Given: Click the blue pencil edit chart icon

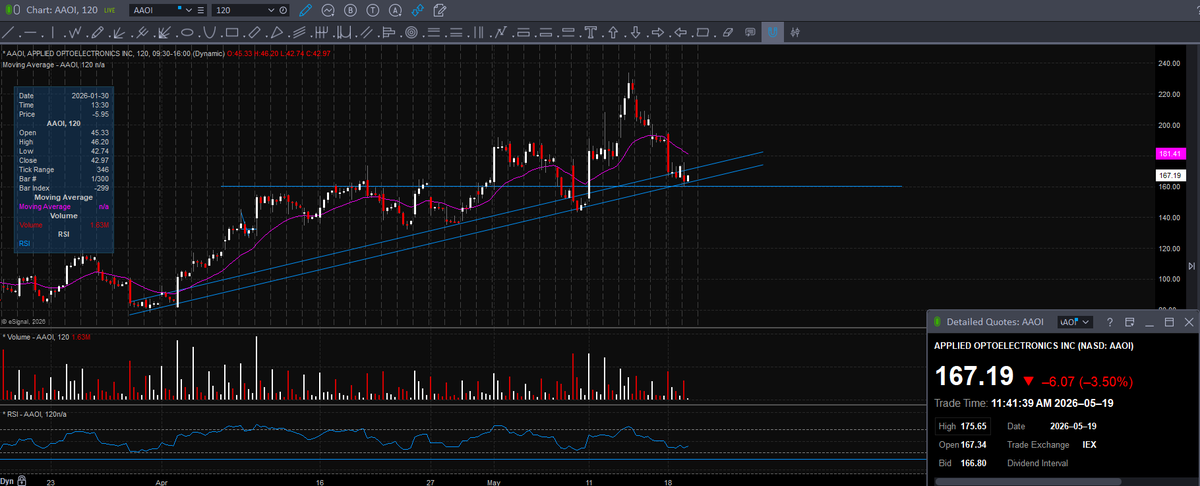Looking at the screenshot, I should [x=305, y=10].
